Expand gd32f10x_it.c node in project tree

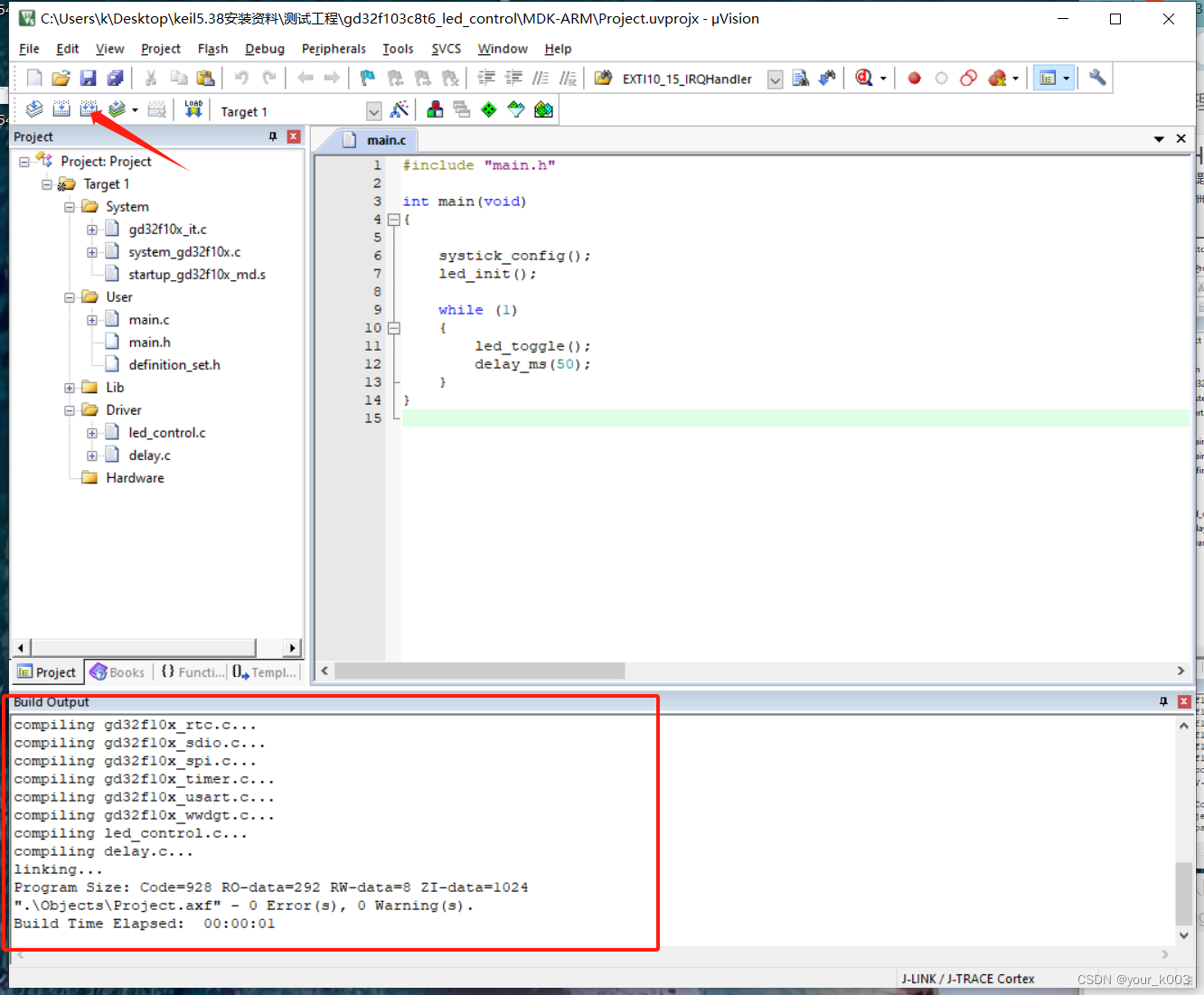92,230
